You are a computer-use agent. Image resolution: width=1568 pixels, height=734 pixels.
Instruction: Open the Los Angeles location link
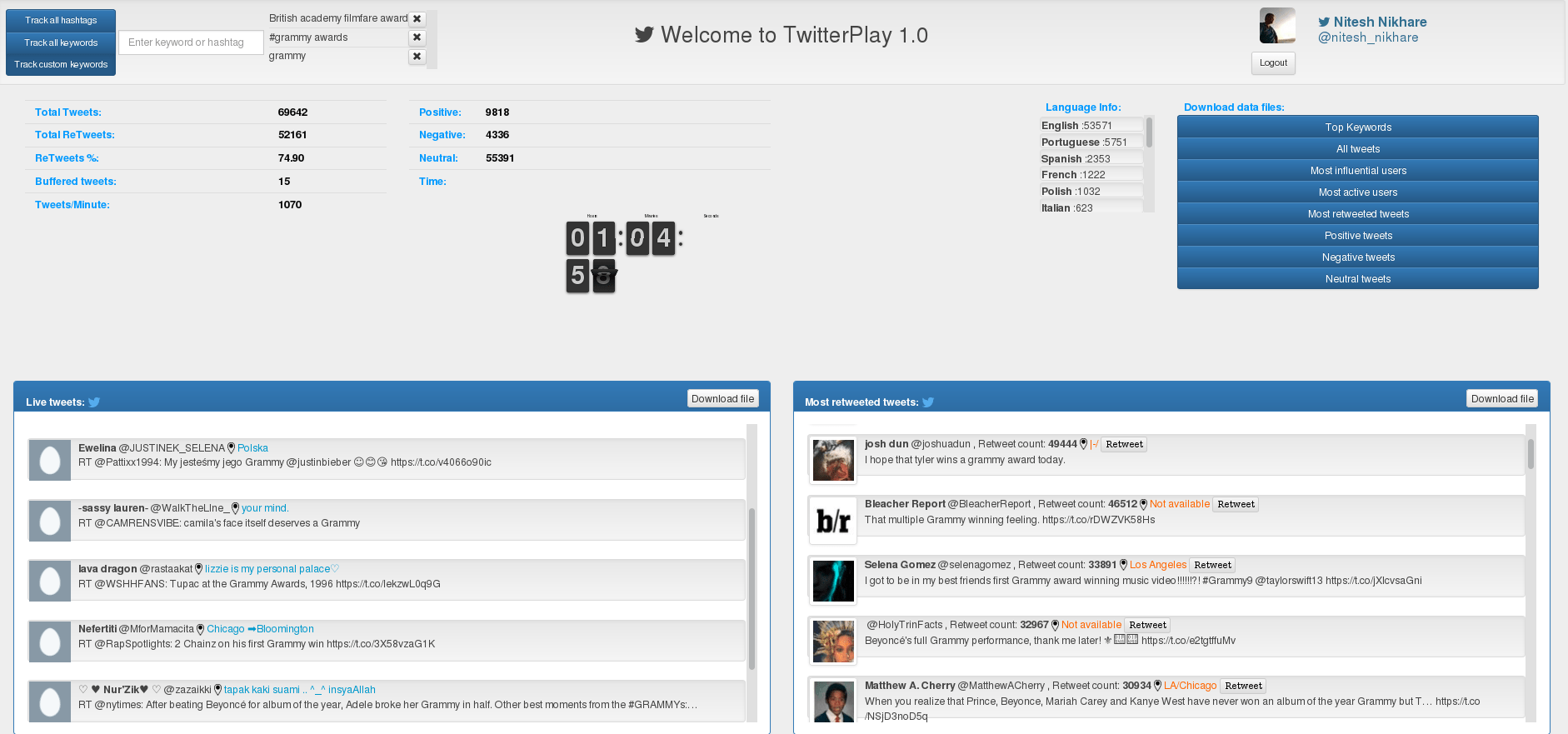[x=1158, y=565]
